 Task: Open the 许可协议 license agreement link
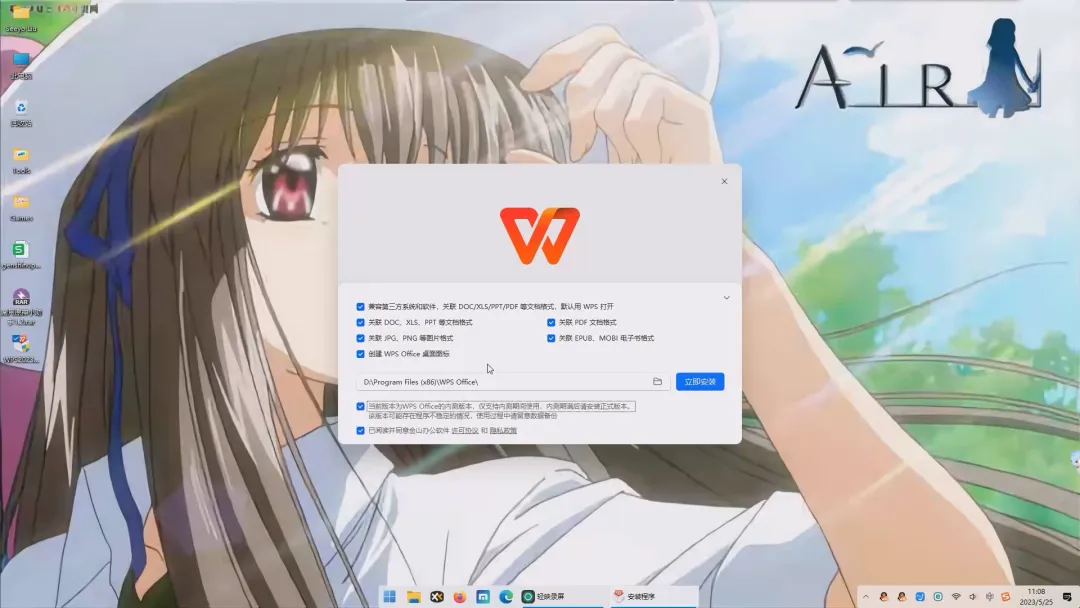click(x=465, y=430)
